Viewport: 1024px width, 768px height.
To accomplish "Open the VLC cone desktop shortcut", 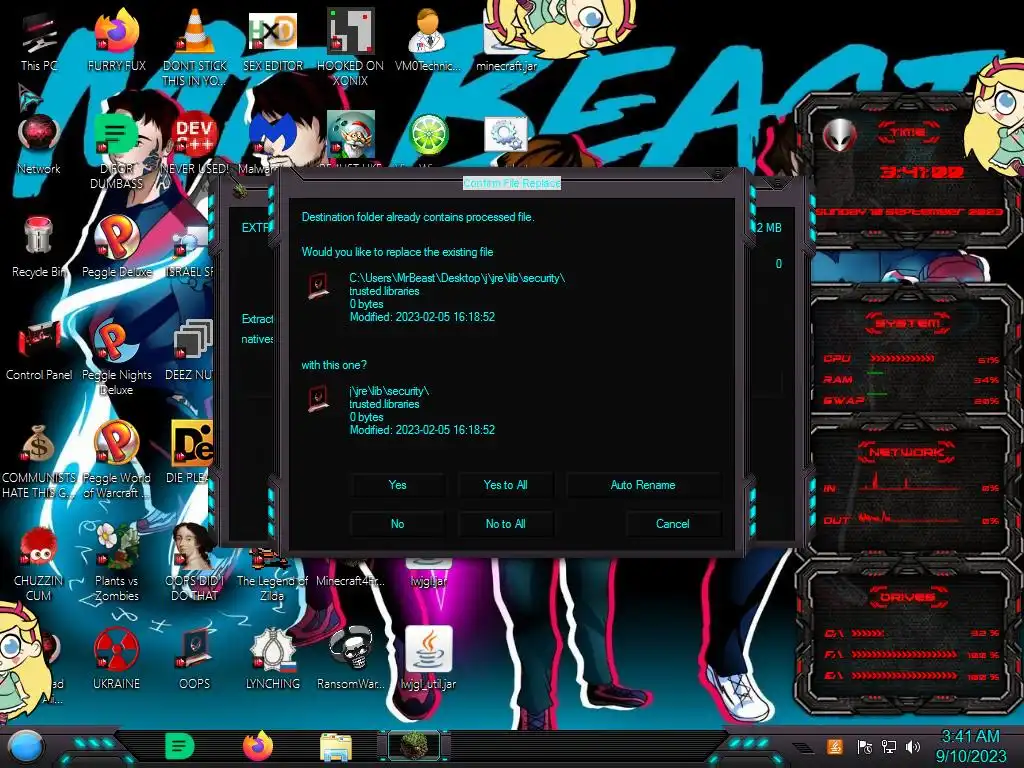I will pos(195,46).
